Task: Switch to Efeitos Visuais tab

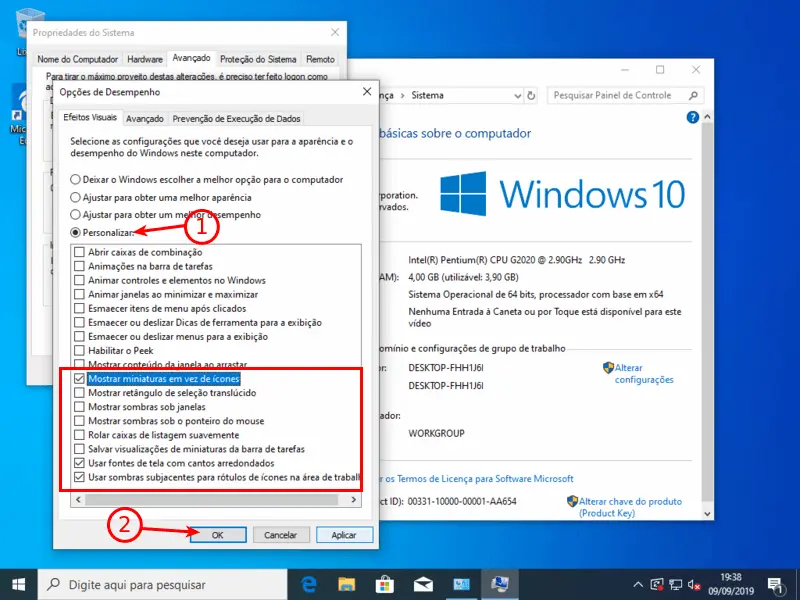Action: click(x=90, y=117)
